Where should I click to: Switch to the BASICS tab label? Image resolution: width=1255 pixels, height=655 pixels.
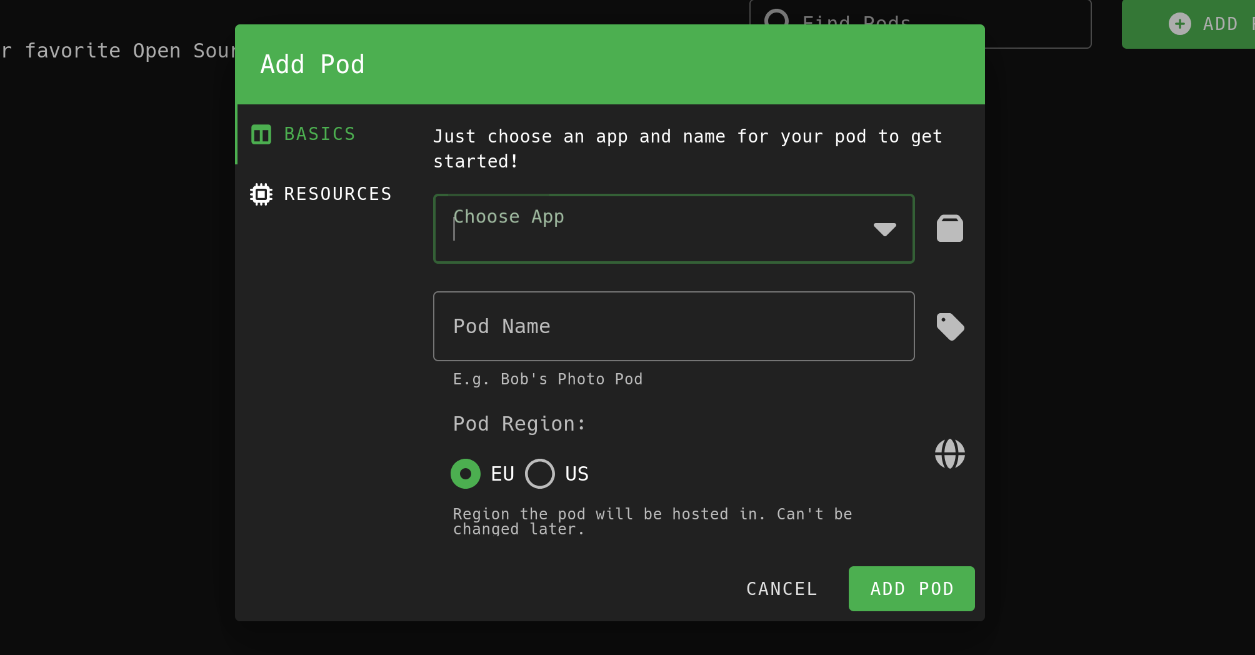click(319, 134)
